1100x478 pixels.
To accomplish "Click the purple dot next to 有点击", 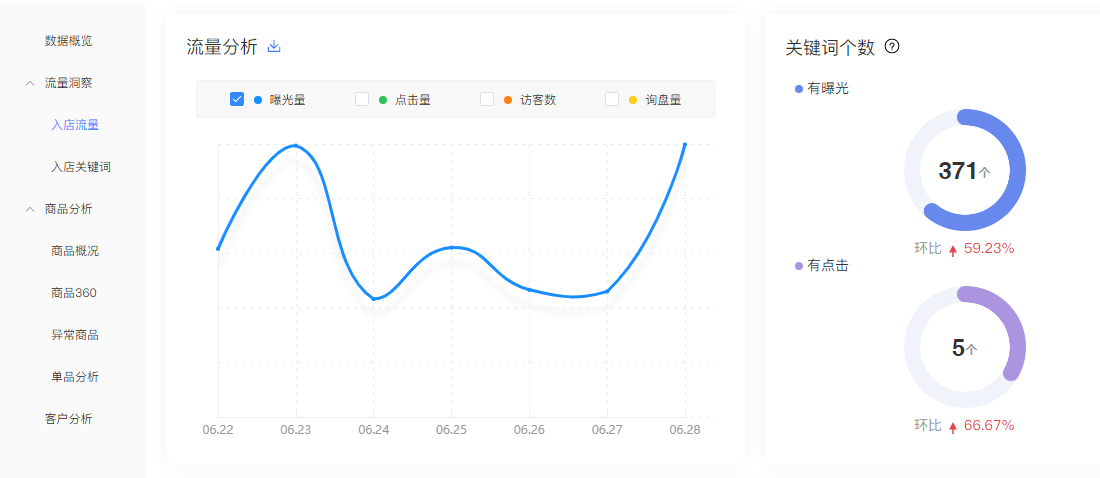I will (x=798, y=266).
